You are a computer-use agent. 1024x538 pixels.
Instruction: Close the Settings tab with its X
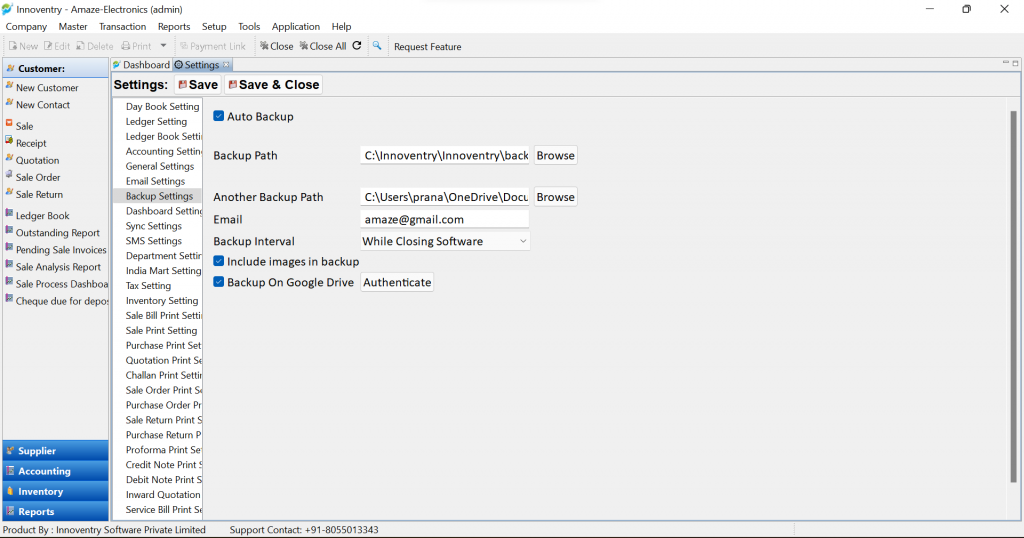tap(226, 65)
